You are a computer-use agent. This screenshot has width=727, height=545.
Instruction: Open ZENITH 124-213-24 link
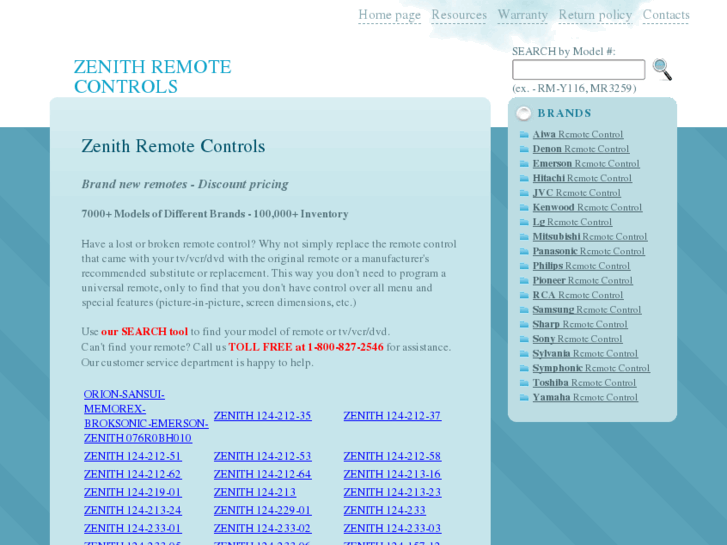pyautogui.click(x=133, y=511)
